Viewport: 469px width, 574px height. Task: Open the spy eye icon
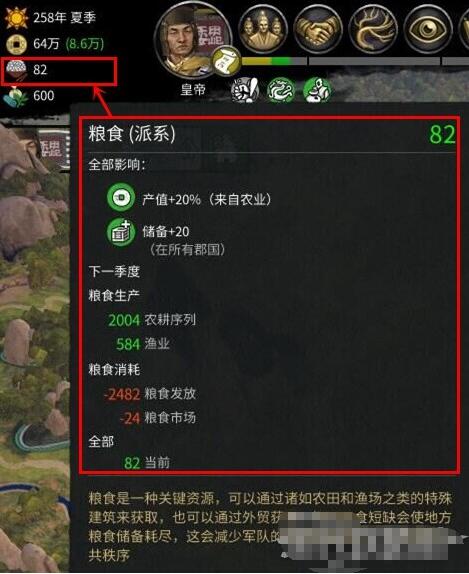point(428,30)
